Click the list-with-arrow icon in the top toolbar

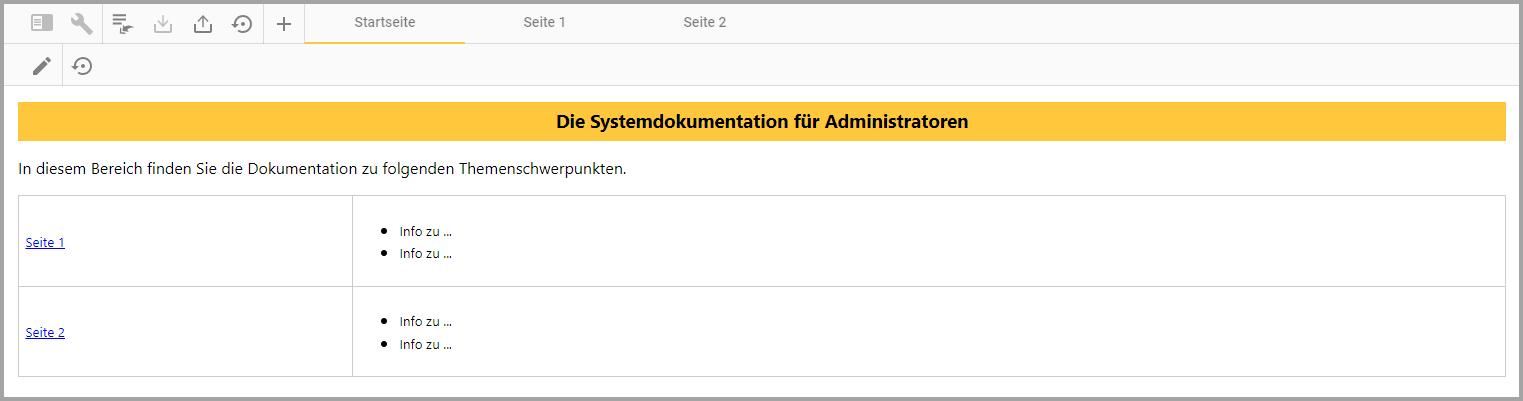(123, 23)
